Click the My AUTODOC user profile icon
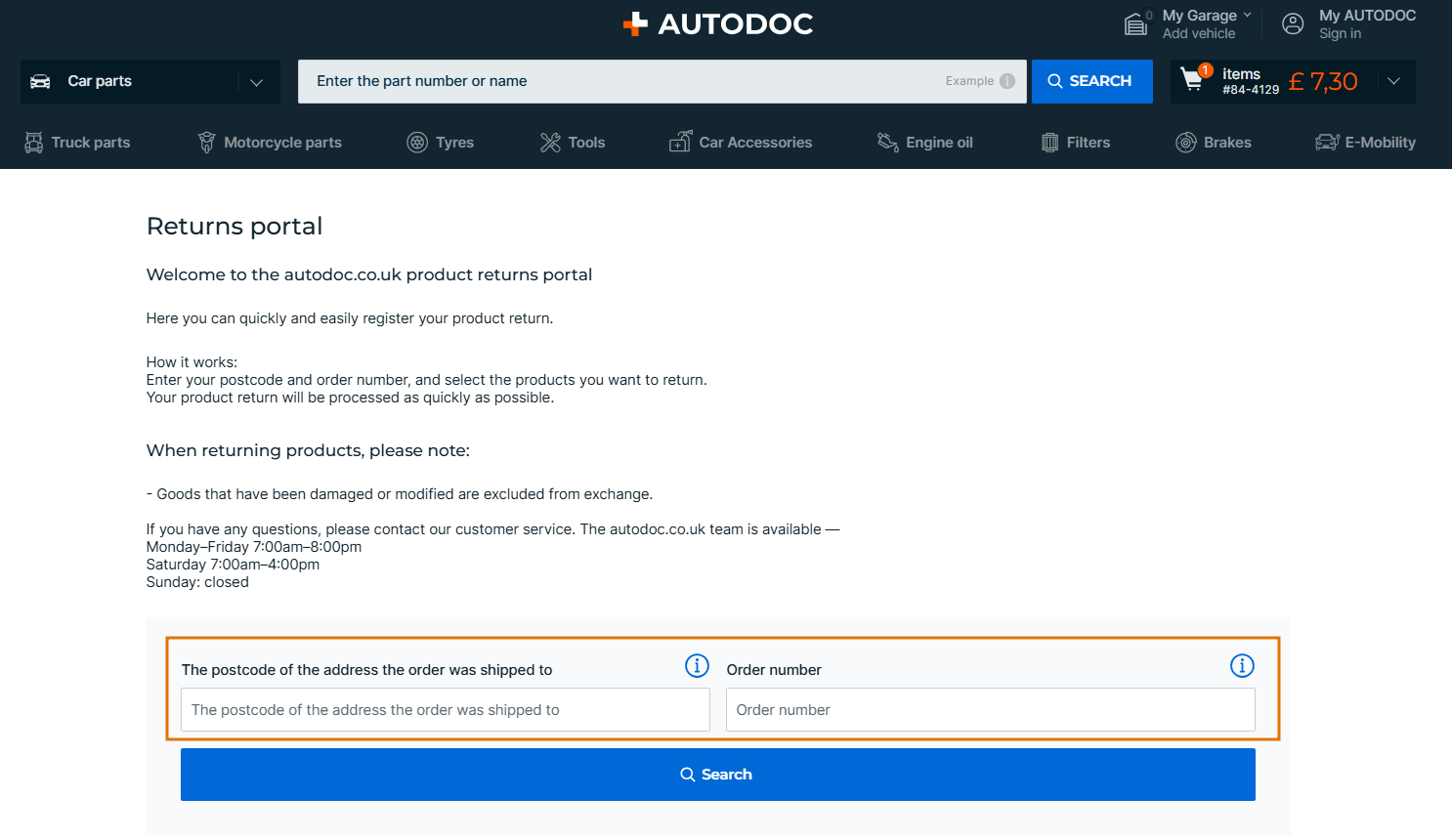This screenshot has width=1452, height=840. pos(1293,23)
